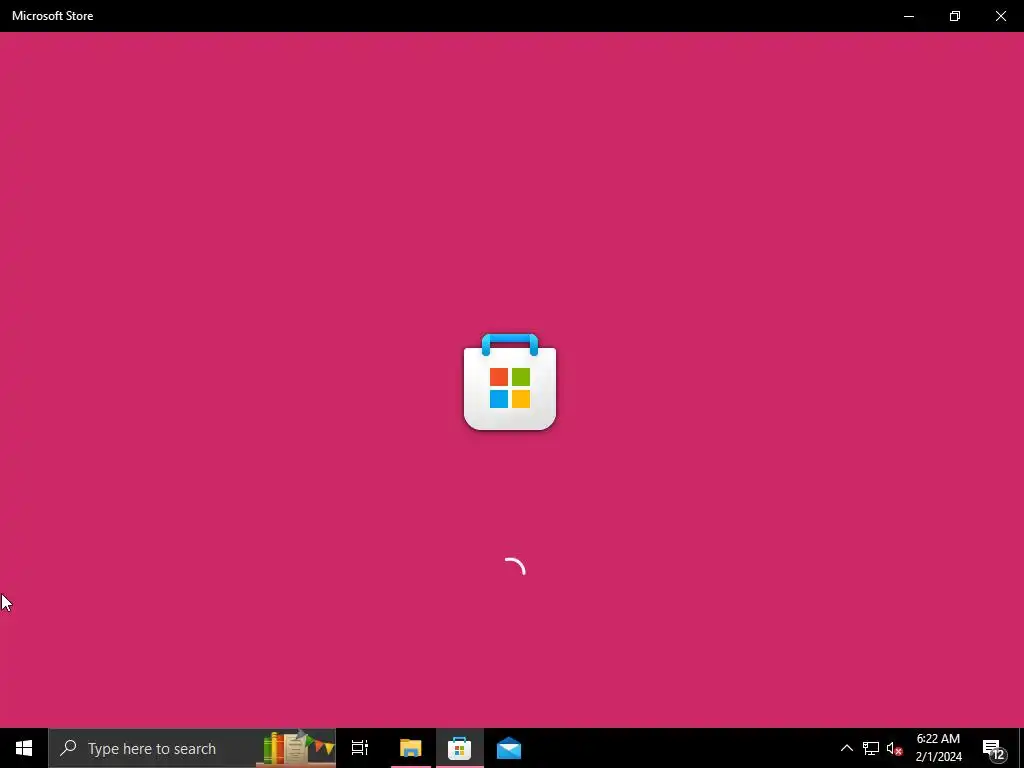Click the search highlights books illustration
This screenshot has height=768, width=1024.
pyautogui.click(x=298, y=748)
